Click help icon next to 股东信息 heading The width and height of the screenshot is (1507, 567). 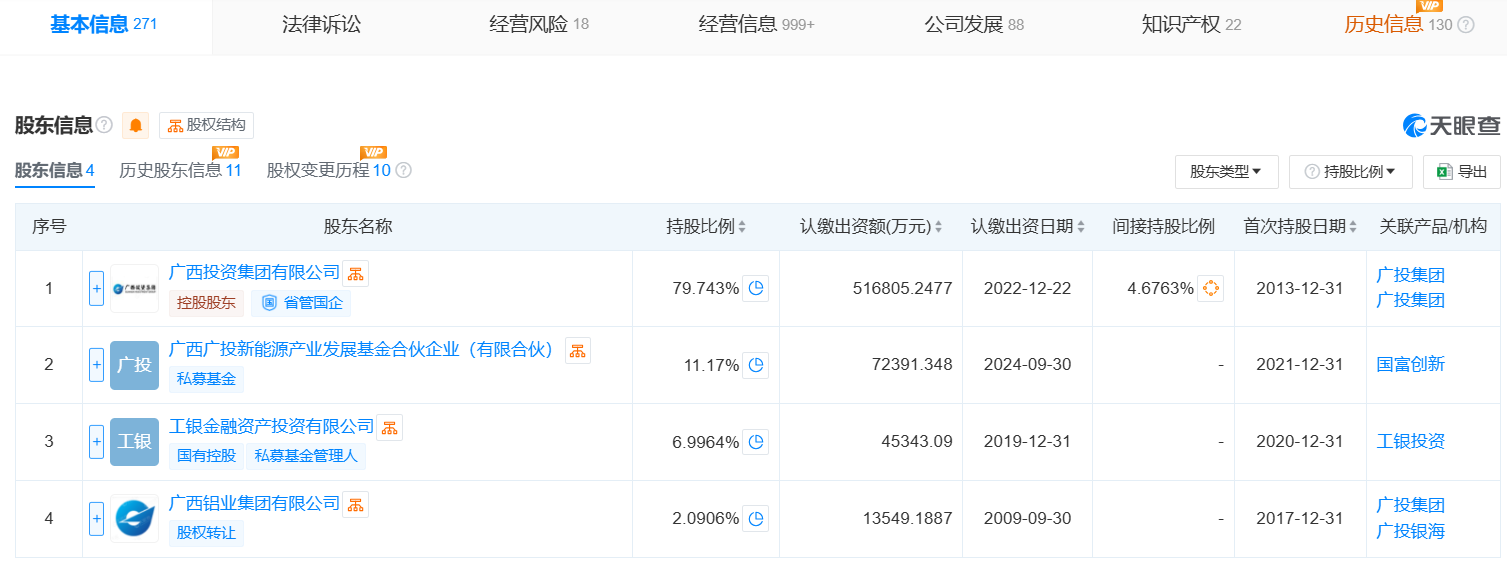104,125
